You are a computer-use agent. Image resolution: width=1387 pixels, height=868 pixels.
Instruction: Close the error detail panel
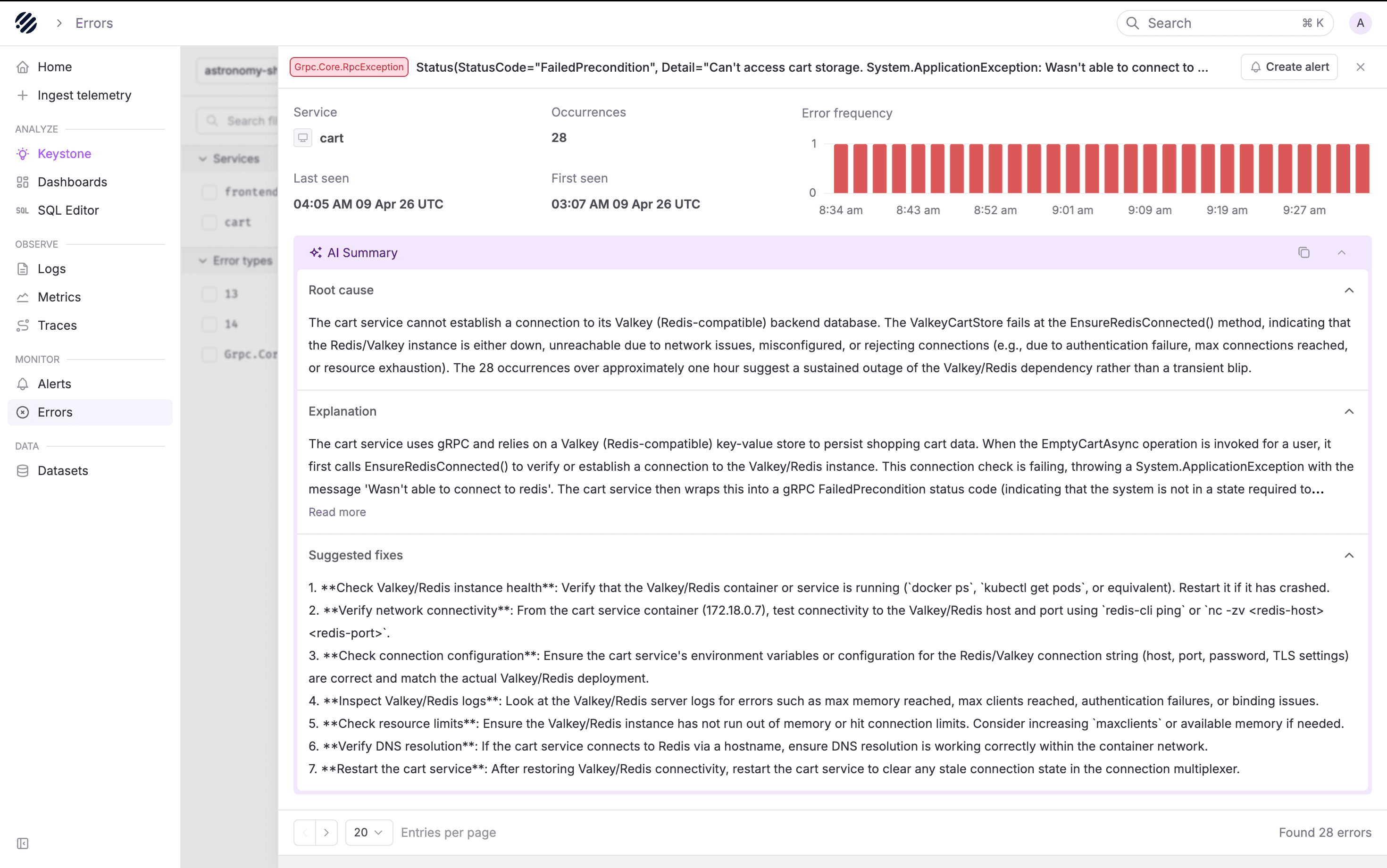(x=1360, y=67)
